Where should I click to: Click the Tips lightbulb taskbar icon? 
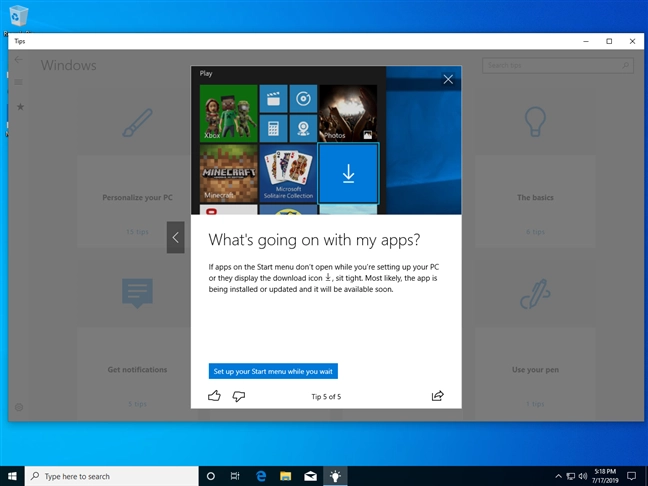[335, 476]
